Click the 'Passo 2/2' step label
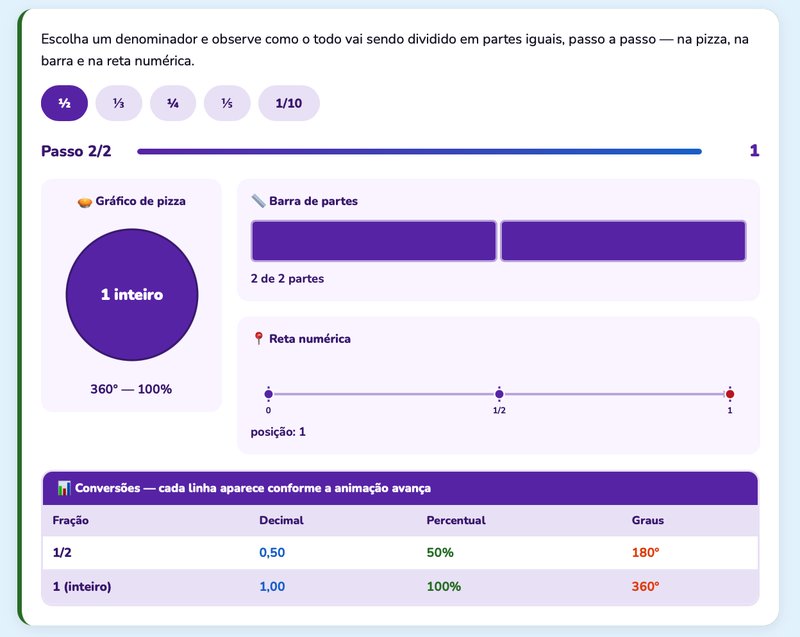The width and height of the screenshot is (800, 637). 76,151
